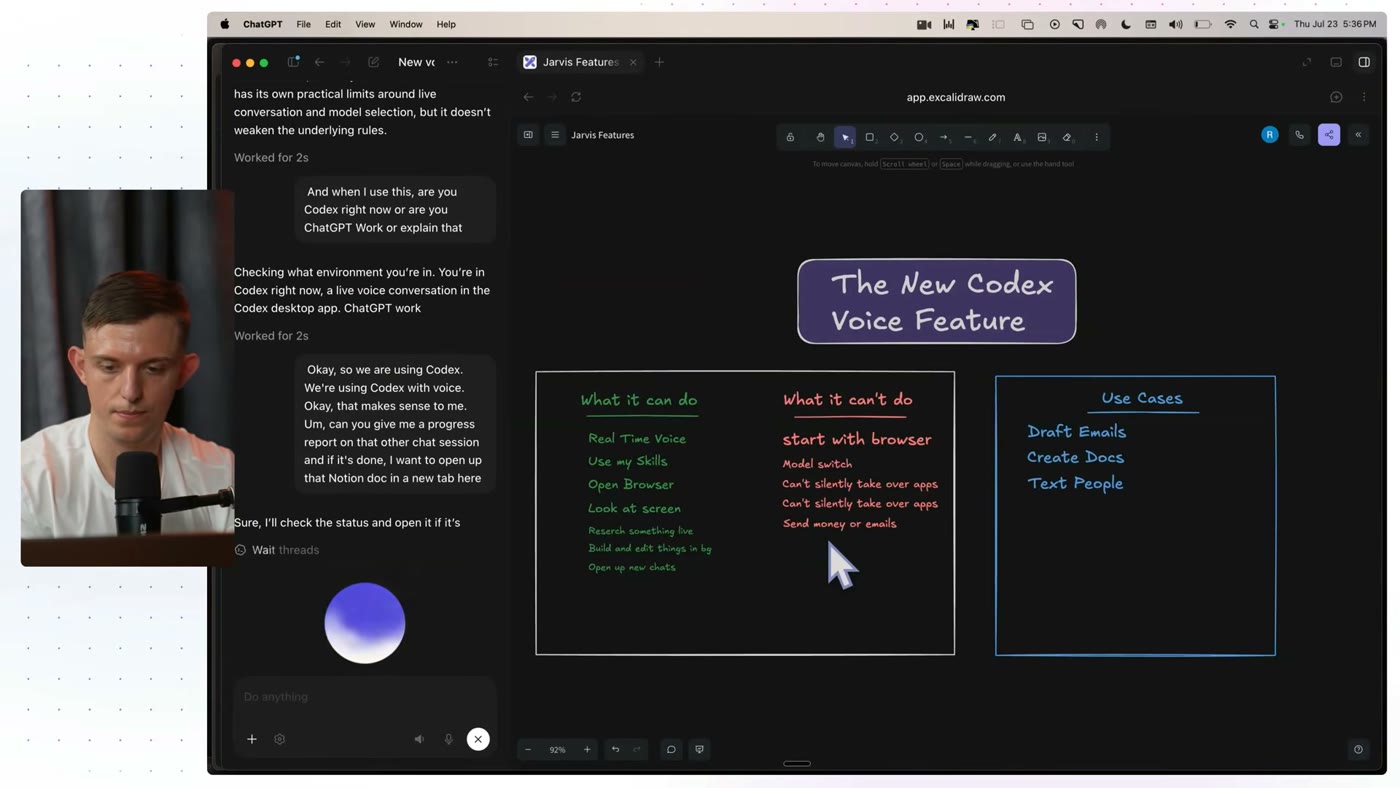Start a new chat with compose icon
Image resolution: width=1400 pixels, height=788 pixels.
(x=374, y=62)
